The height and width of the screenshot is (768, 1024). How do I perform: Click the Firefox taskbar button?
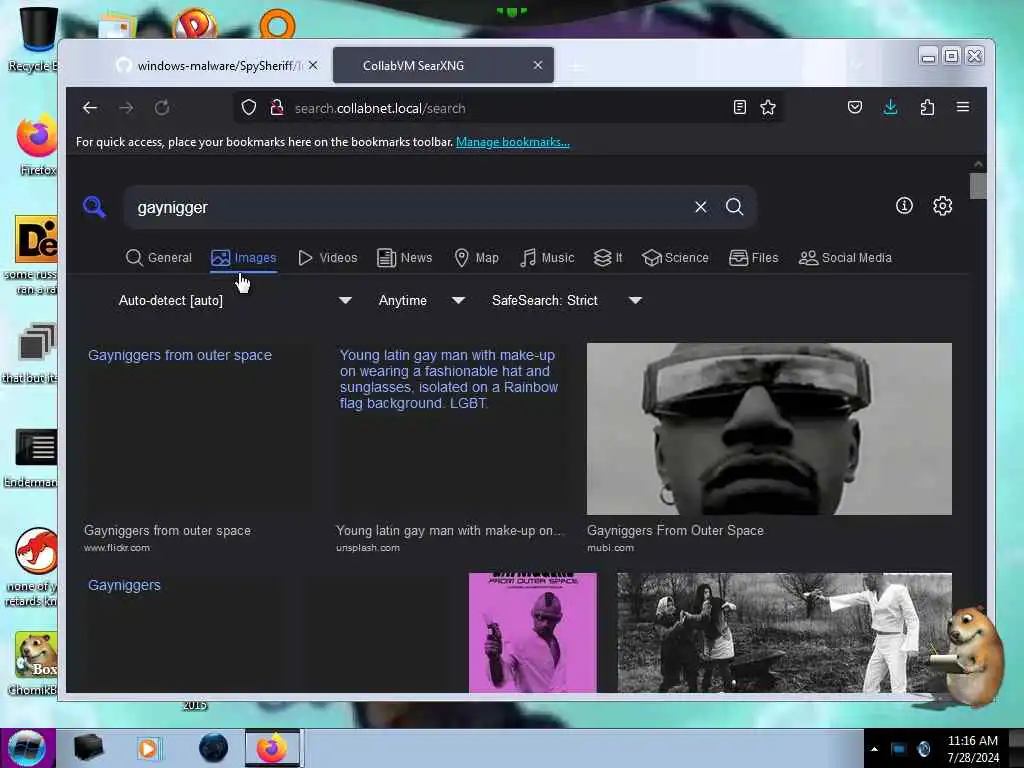coord(272,748)
